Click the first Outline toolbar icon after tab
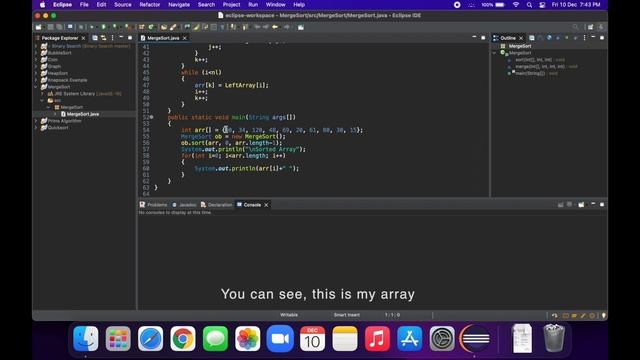Image resolution: width=640 pixels, height=360 pixels. [x=531, y=38]
